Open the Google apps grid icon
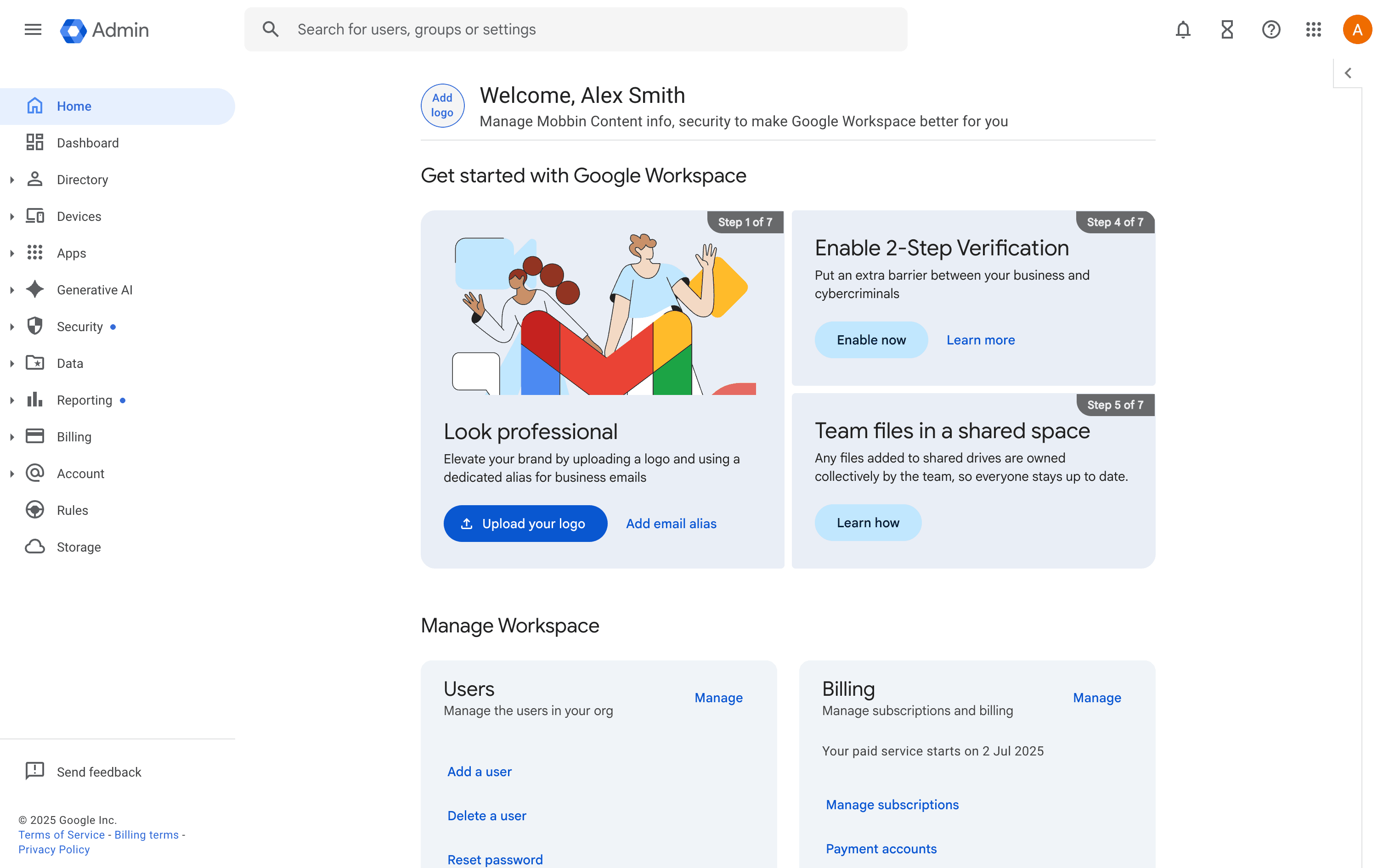1389x868 pixels. click(1313, 29)
